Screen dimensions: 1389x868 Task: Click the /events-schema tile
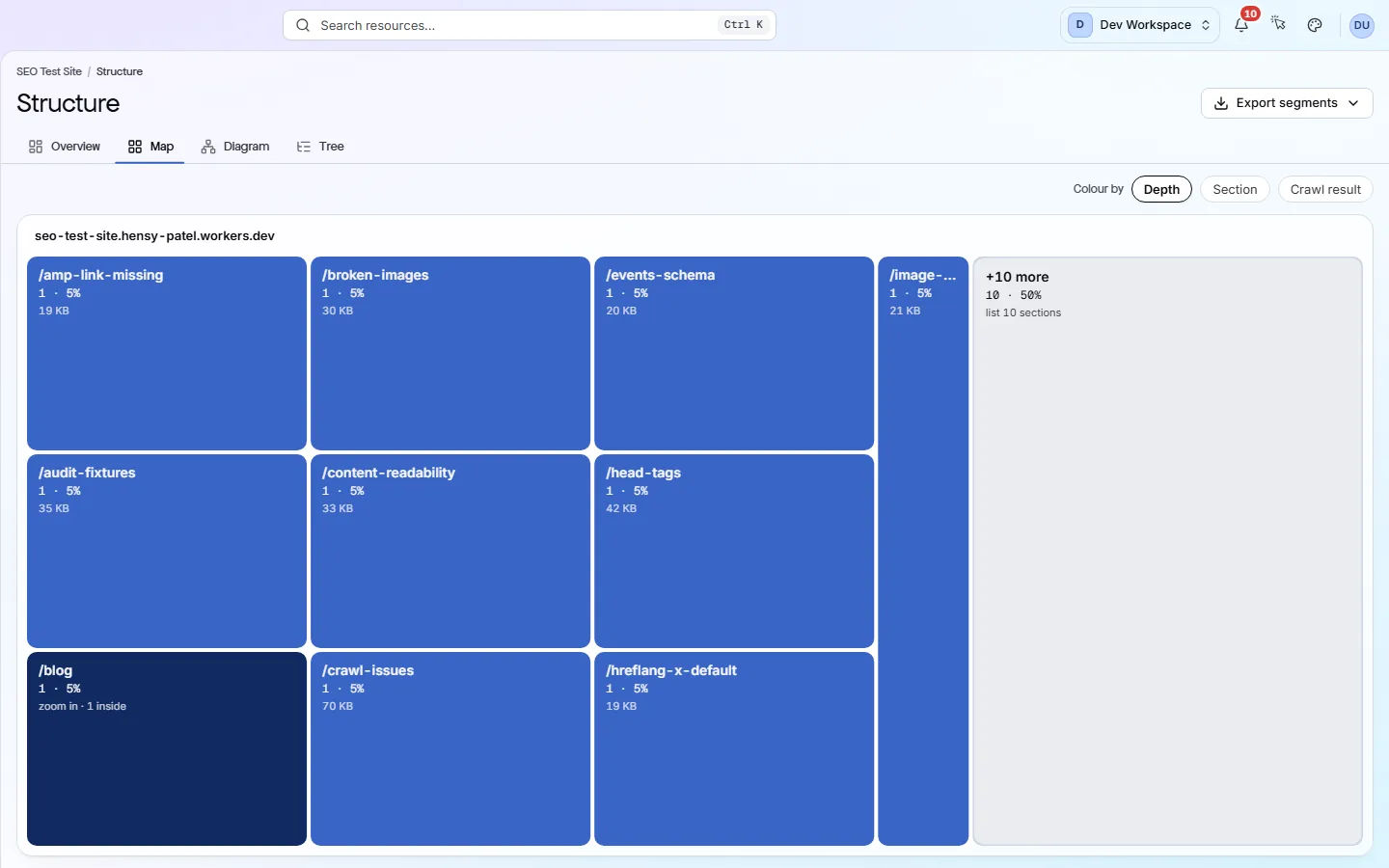(734, 353)
